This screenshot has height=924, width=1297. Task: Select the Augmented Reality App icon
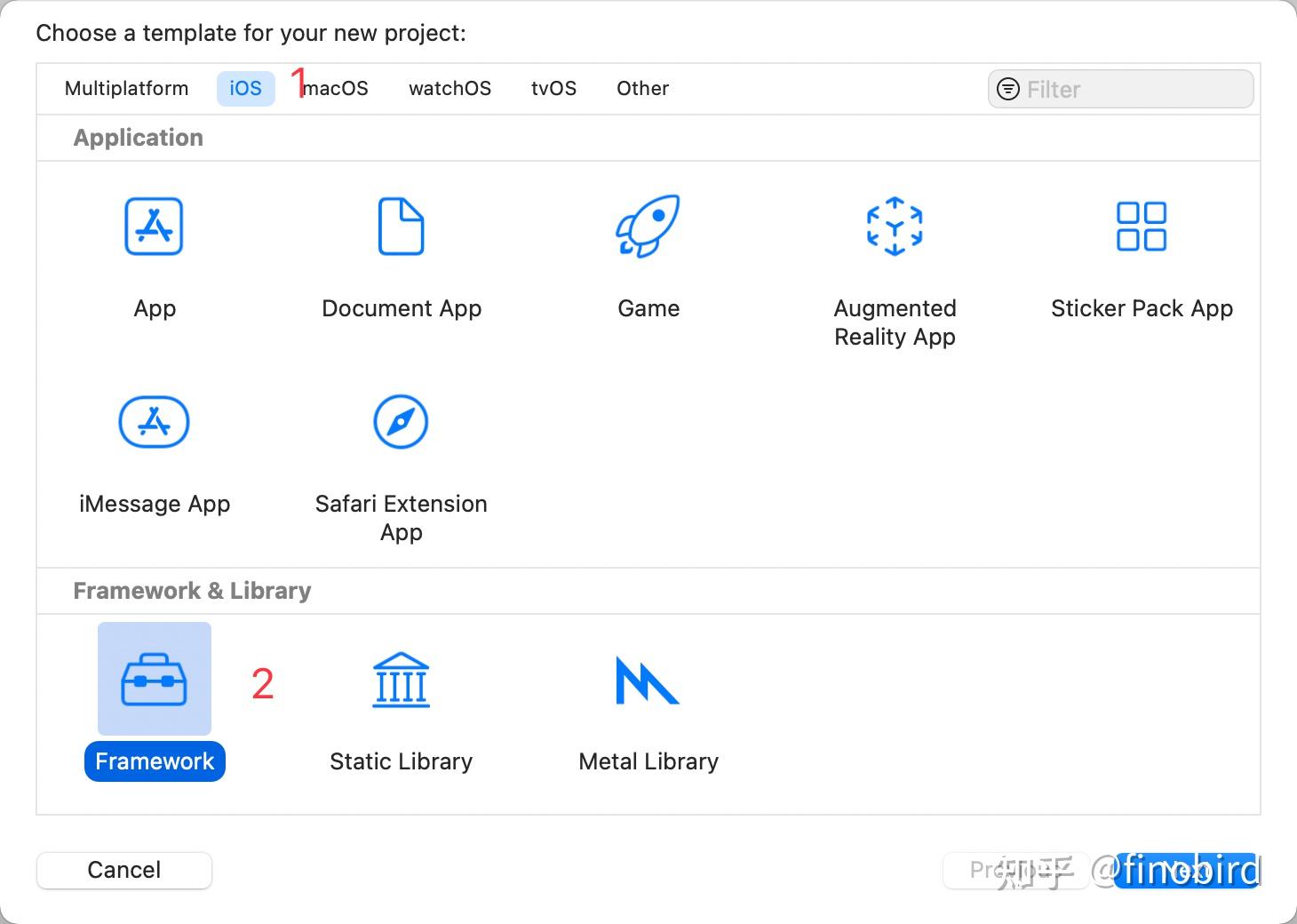click(895, 227)
